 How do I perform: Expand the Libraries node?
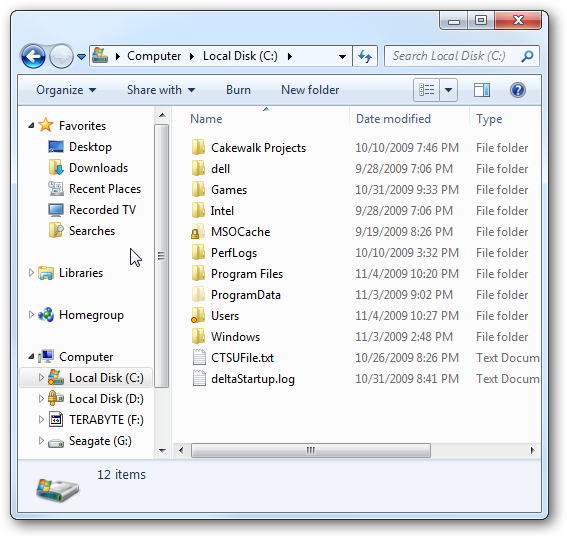click(x=31, y=273)
